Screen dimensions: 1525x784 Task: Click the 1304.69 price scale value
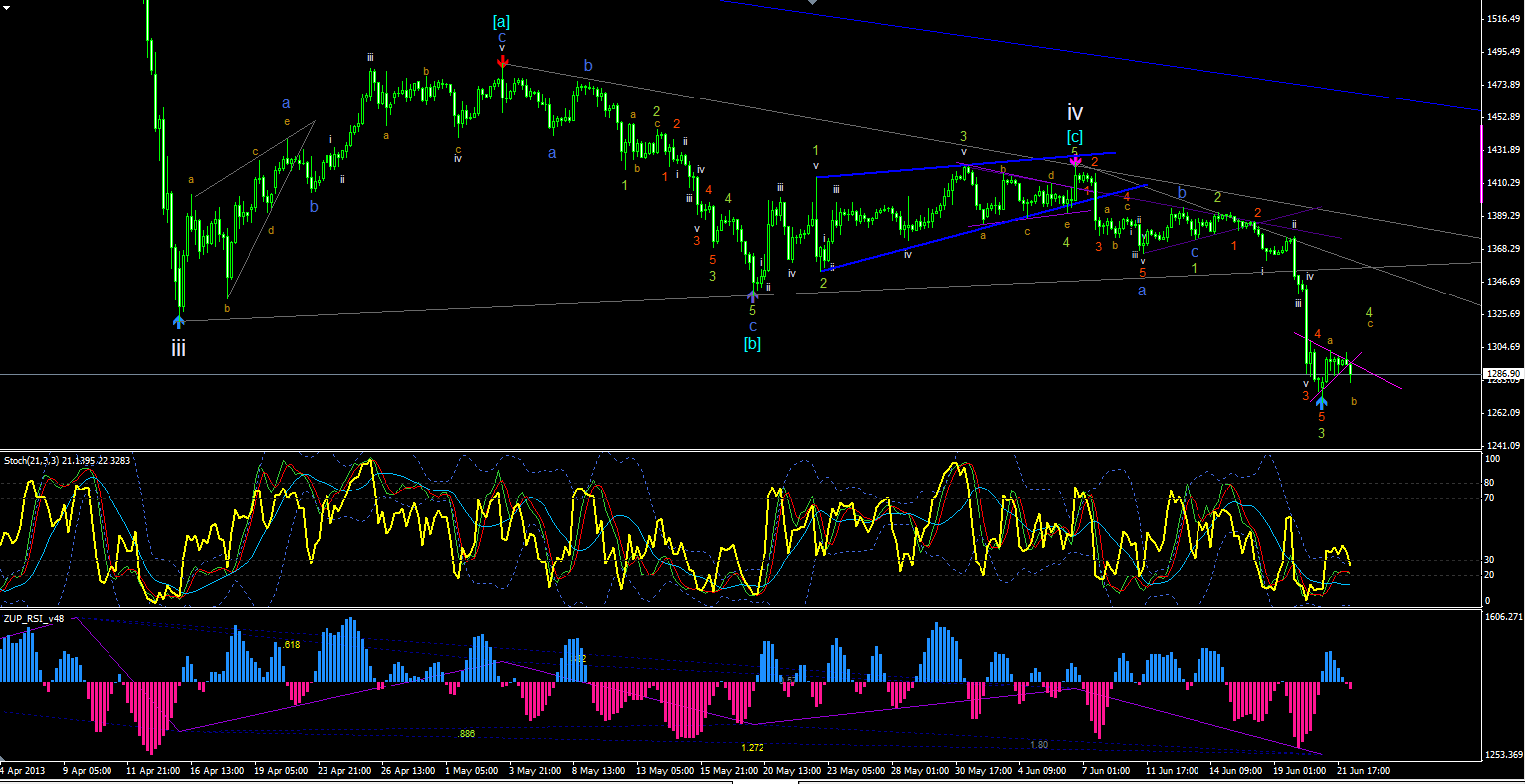tap(1501, 347)
